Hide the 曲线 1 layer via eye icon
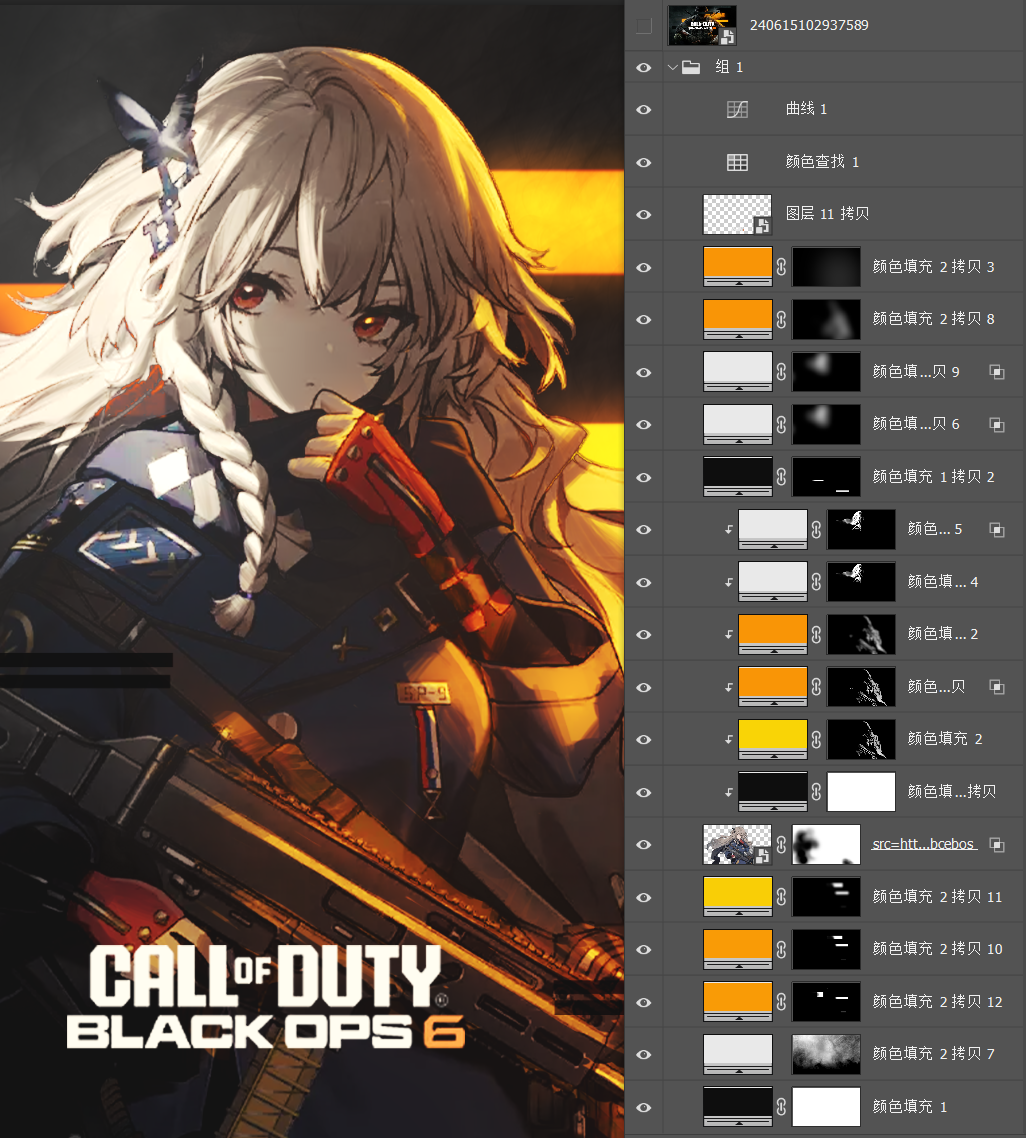 [644, 110]
